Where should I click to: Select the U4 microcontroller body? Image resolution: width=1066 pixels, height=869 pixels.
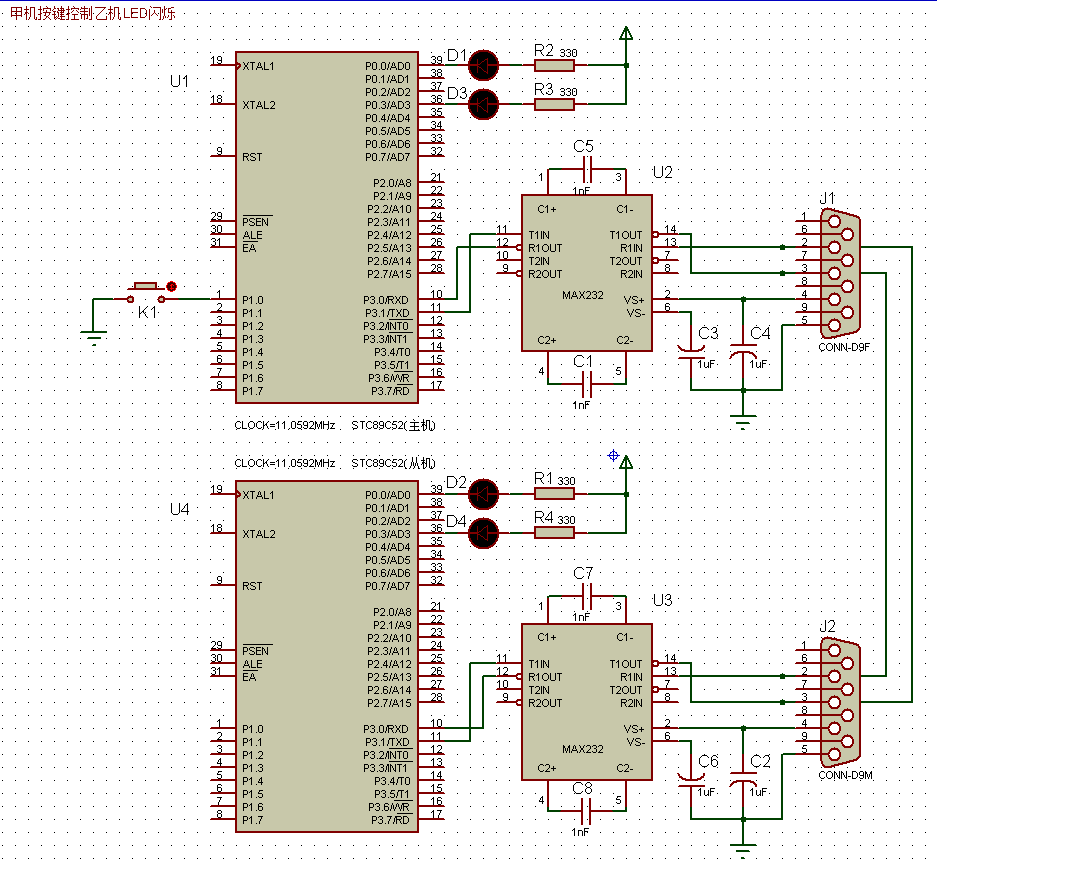click(327, 656)
